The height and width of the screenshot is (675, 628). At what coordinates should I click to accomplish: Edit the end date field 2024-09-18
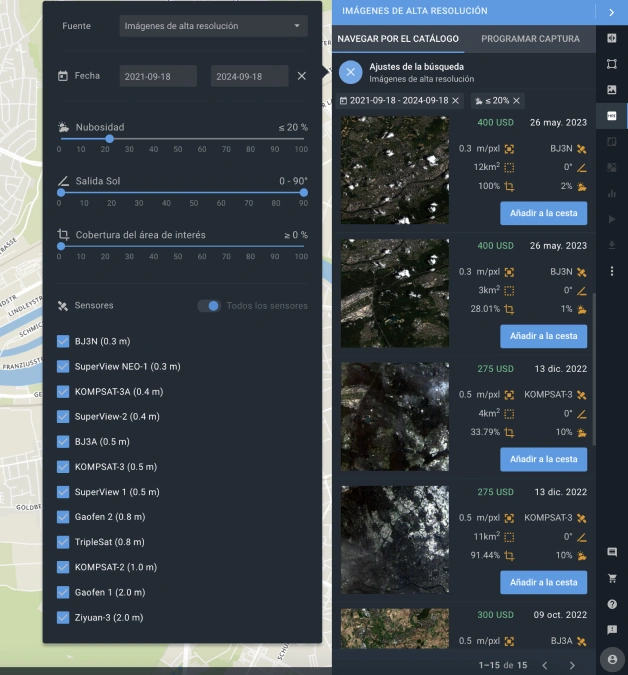(x=249, y=76)
